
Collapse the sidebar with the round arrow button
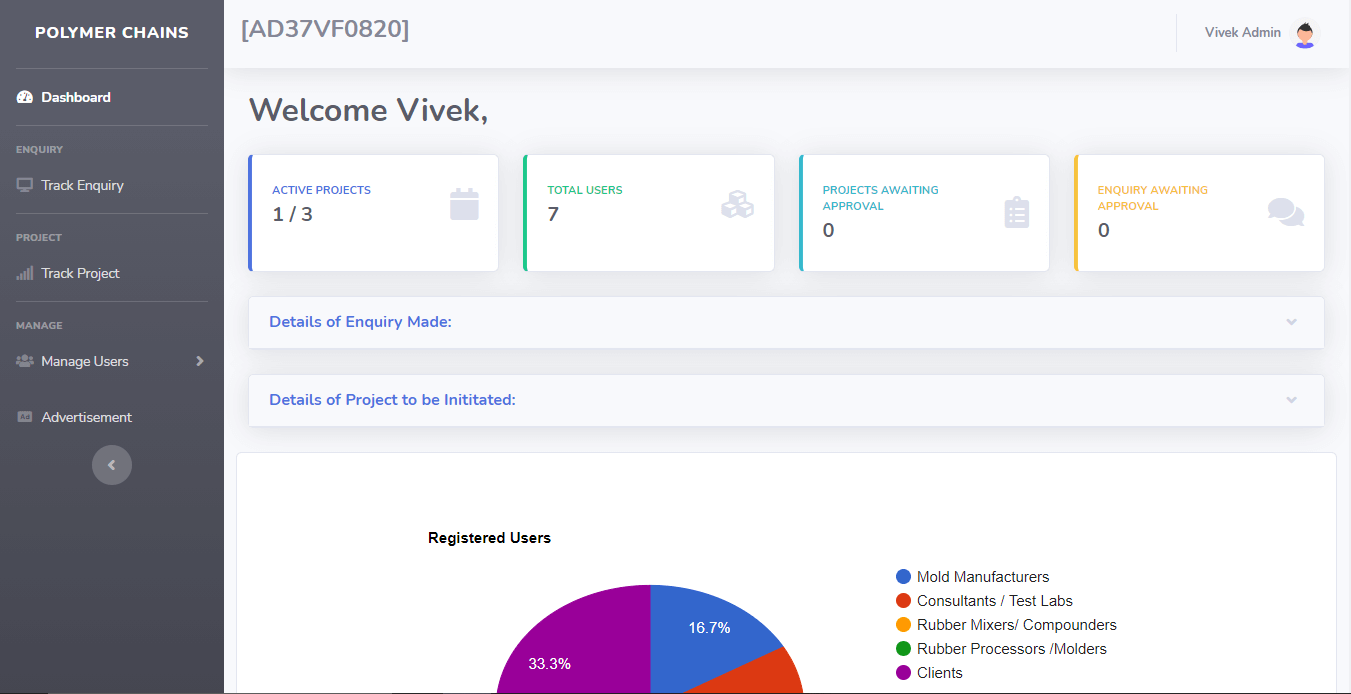click(112, 465)
